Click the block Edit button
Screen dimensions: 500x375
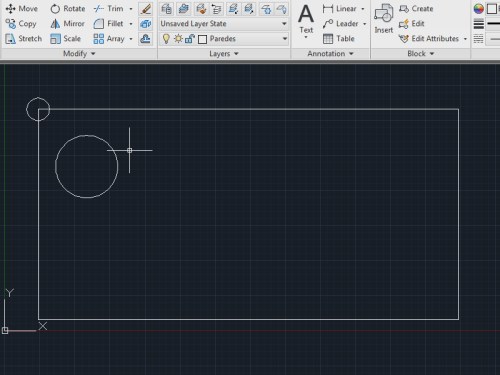[x=412, y=24]
